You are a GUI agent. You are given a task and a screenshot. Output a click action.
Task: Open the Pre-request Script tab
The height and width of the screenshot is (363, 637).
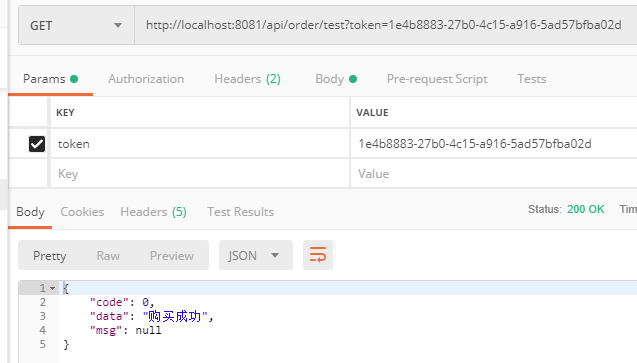(437, 79)
